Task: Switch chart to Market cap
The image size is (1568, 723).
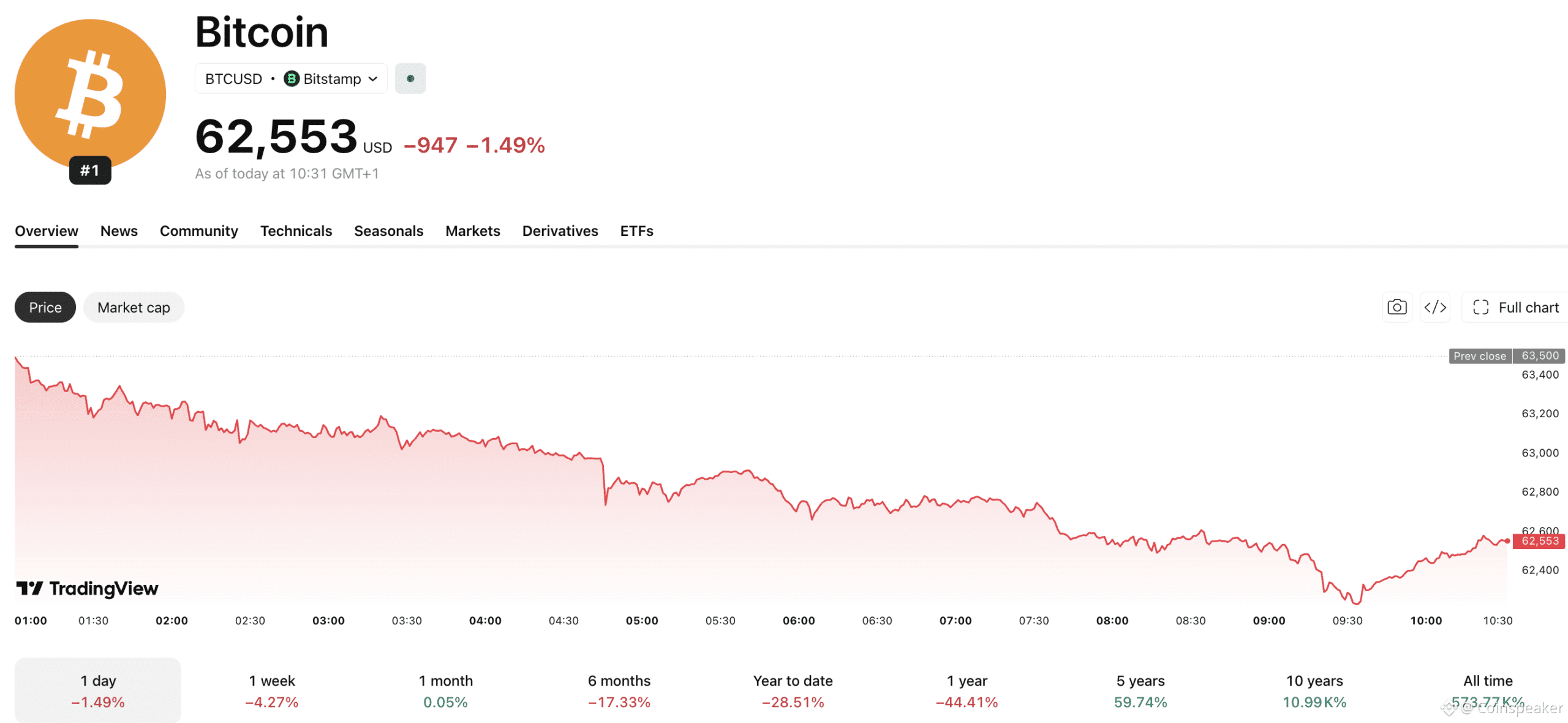Action: tap(134, 307)
